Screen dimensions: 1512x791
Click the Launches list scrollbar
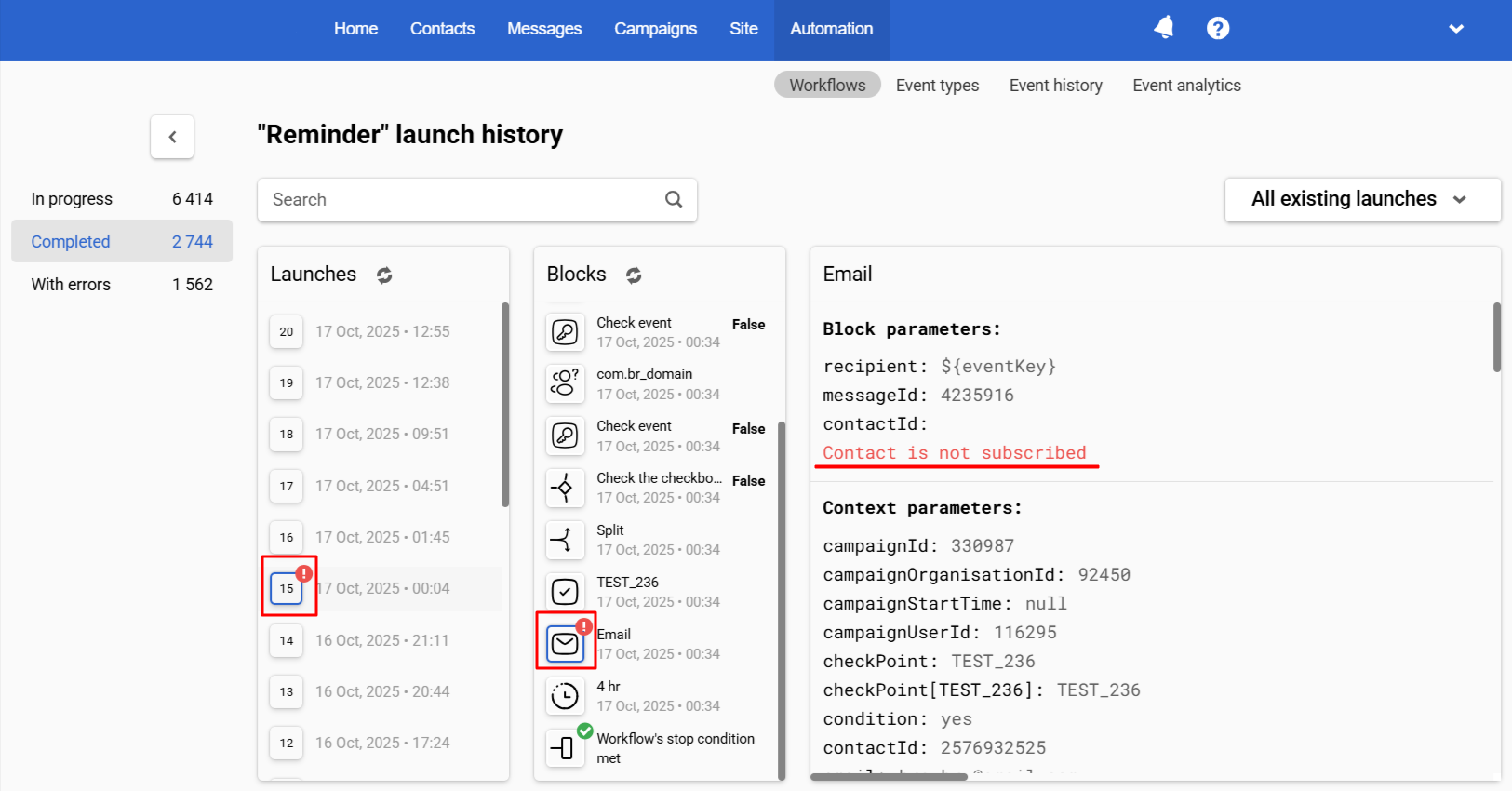(x=505, y=405)
